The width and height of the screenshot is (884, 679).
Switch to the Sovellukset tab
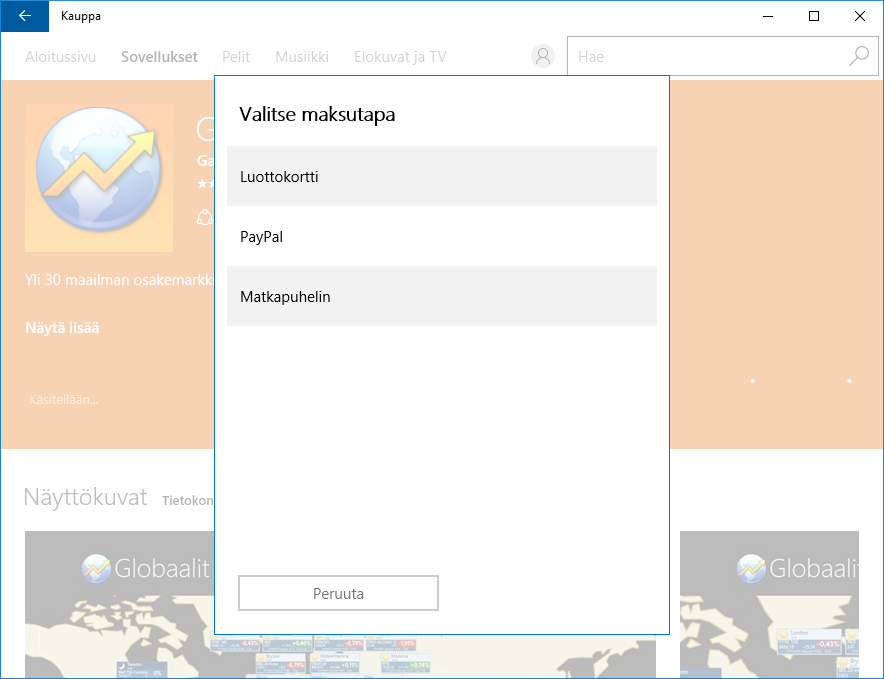click(x=159, y=57)
